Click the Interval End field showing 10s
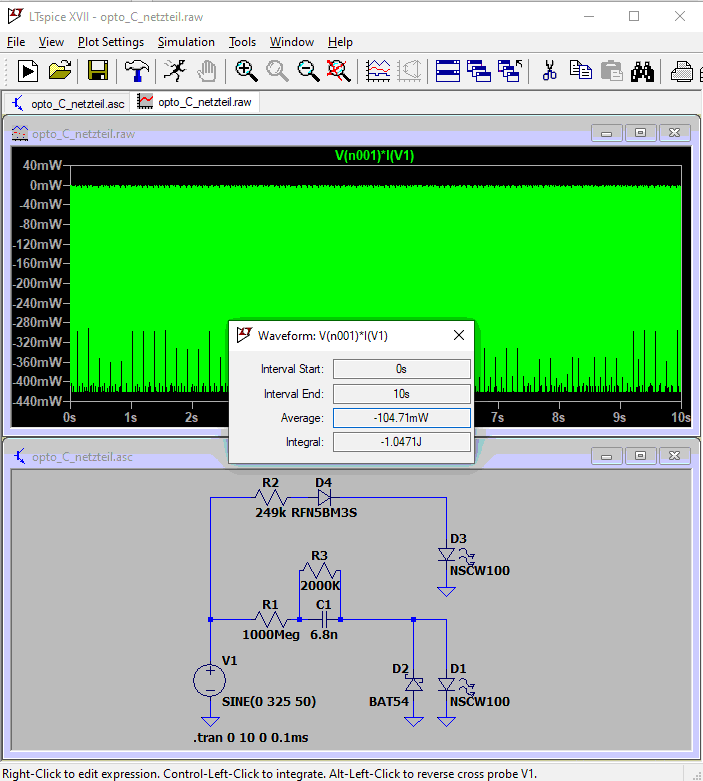 tap(402, 393)
